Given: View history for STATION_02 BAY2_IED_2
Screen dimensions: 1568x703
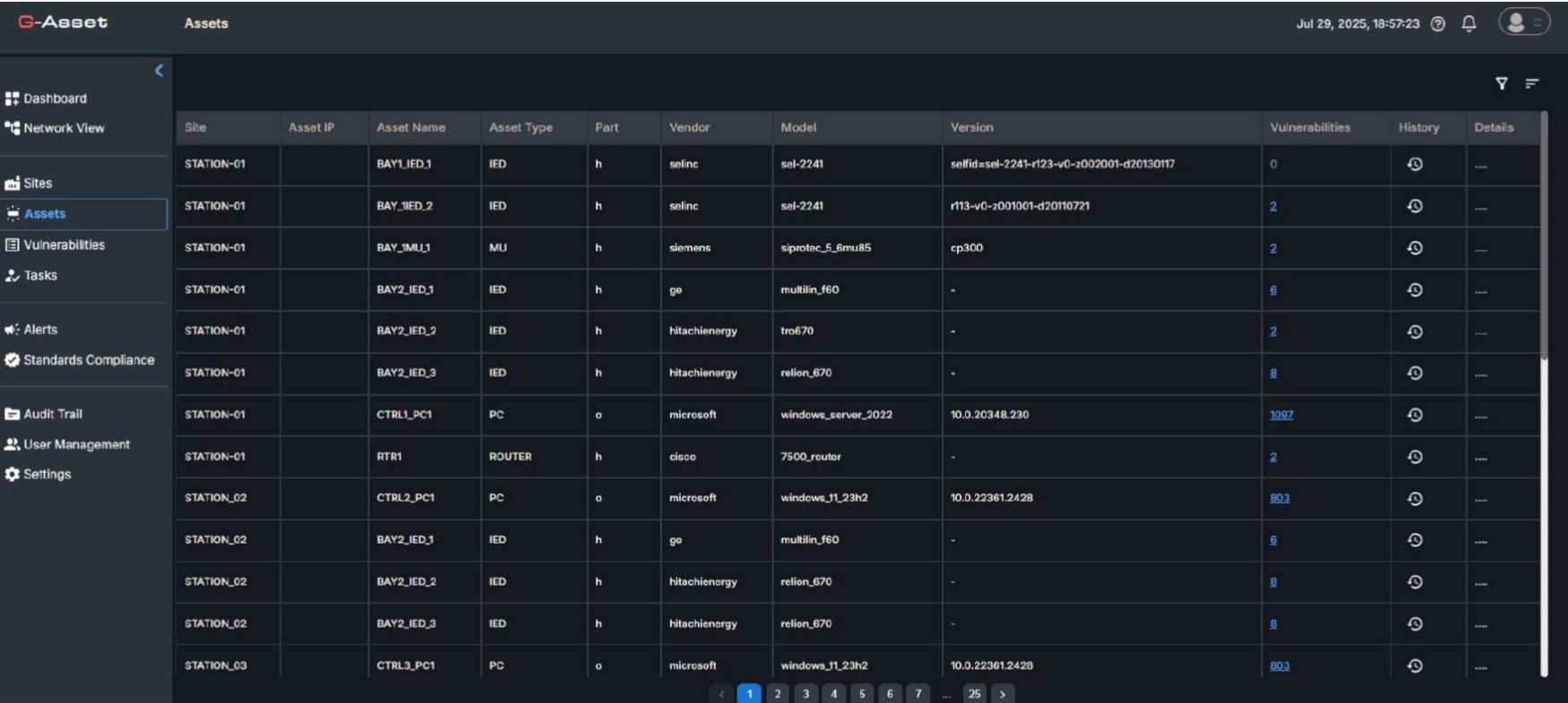Looking at the screenshot, I should (1415, 582).
